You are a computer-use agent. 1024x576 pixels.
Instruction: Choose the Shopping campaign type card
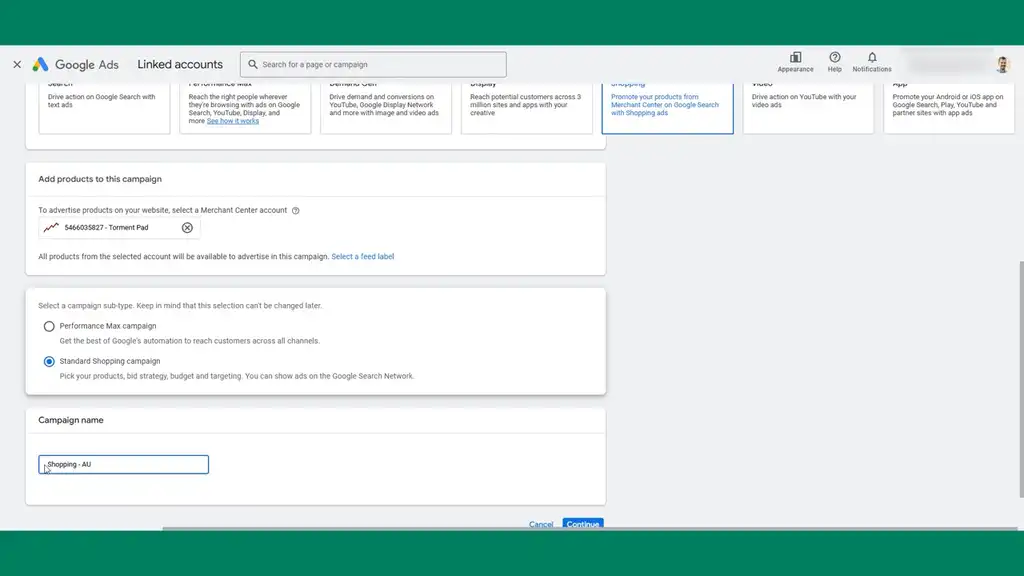coord(667,108)
